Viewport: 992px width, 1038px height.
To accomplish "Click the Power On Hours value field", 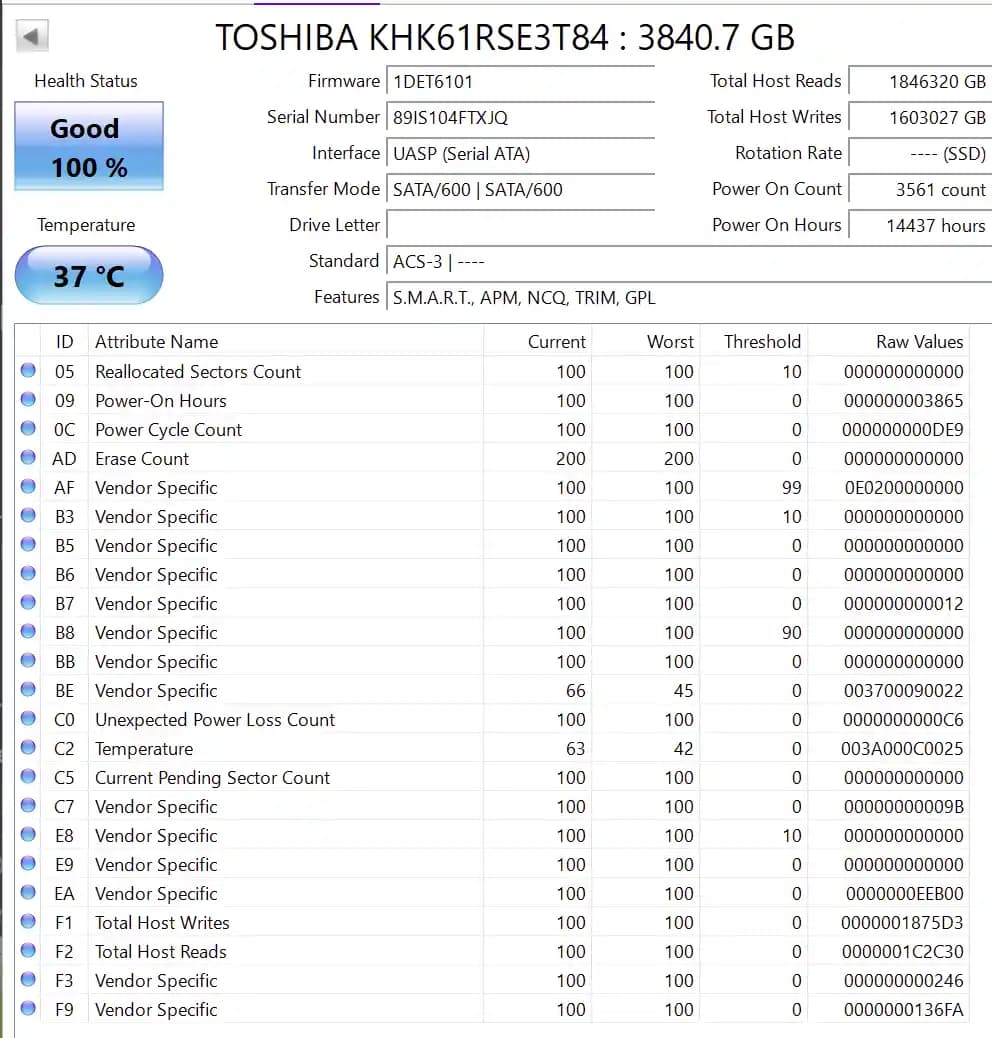I will point(919,225).
